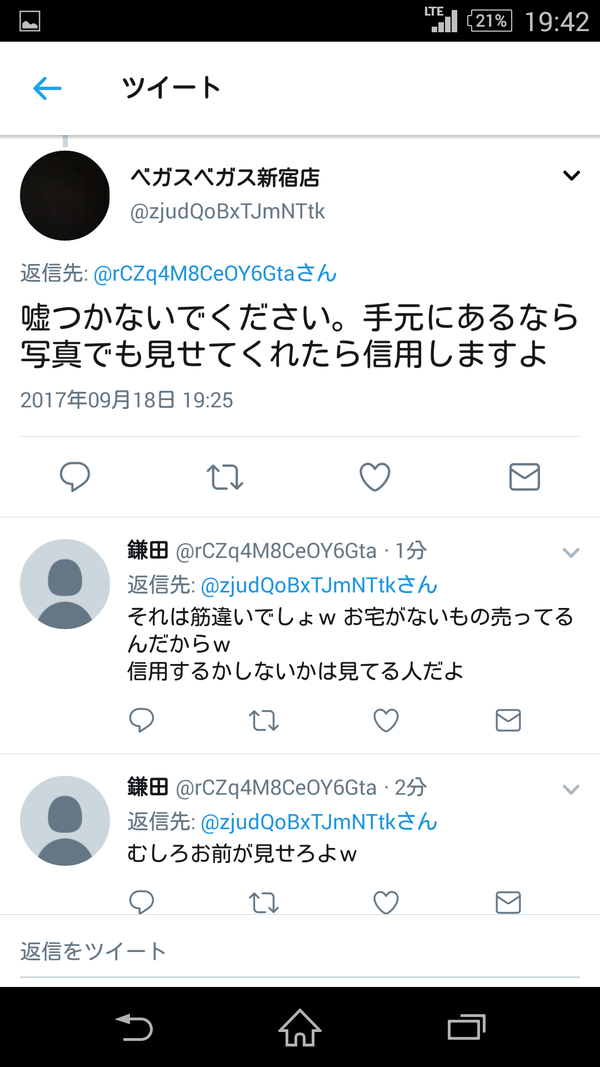Open the black ベガスベガス新宿店 profile avatar
Screen dimensions: 600x1067
[x=65, y=195]
